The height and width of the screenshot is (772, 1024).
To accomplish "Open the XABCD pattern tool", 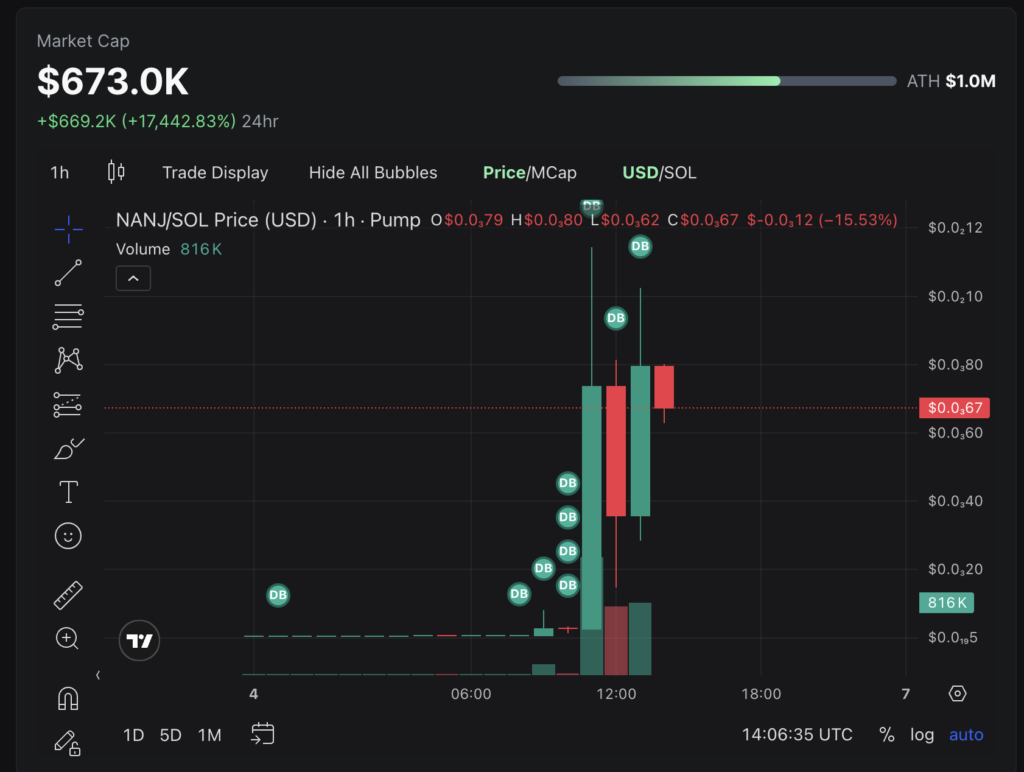I will (x=68, y=359).
